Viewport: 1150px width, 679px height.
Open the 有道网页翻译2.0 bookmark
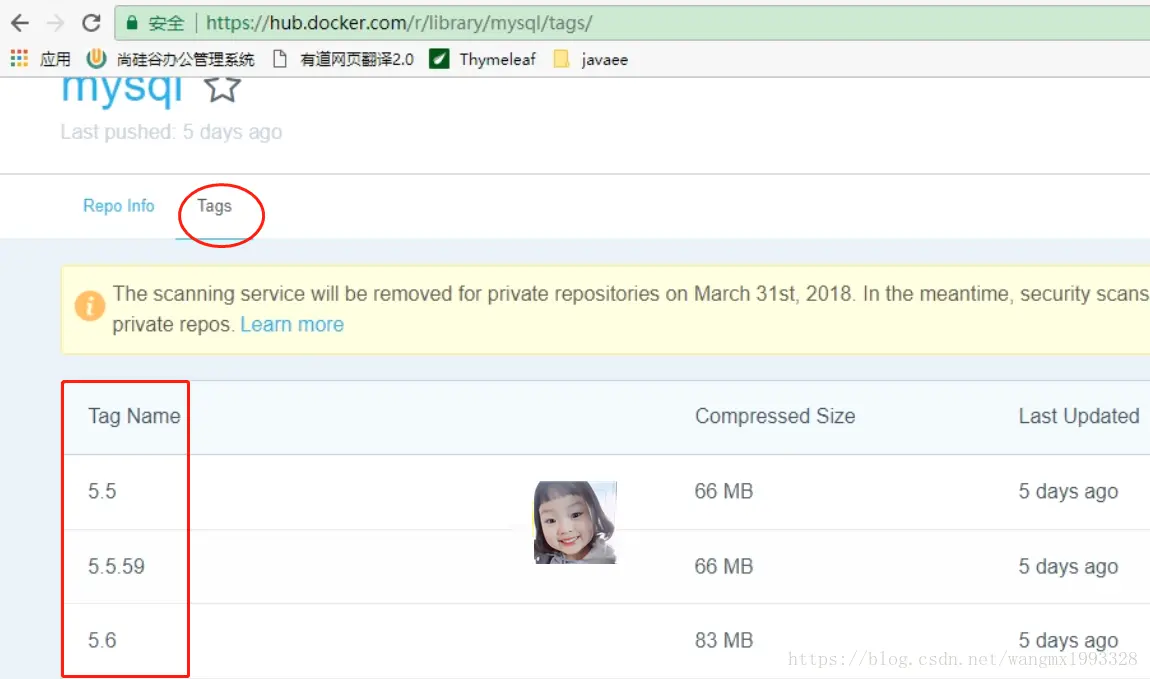click(343, 59)
